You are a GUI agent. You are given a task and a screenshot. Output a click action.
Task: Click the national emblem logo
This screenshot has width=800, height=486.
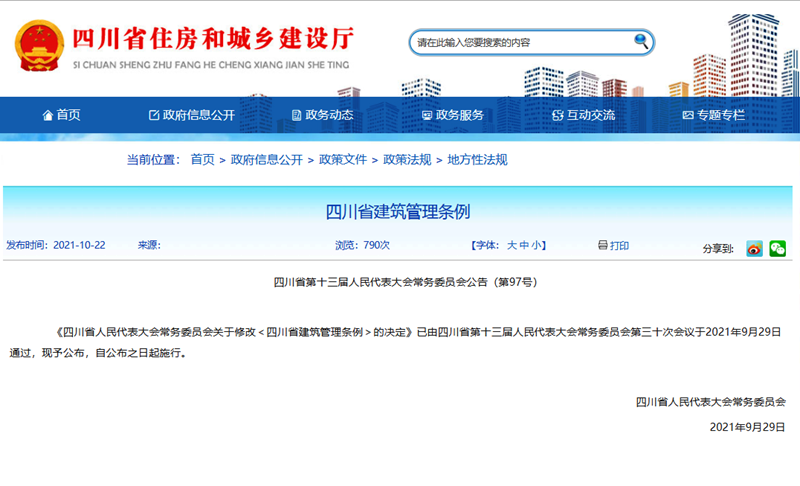point(39,45)
